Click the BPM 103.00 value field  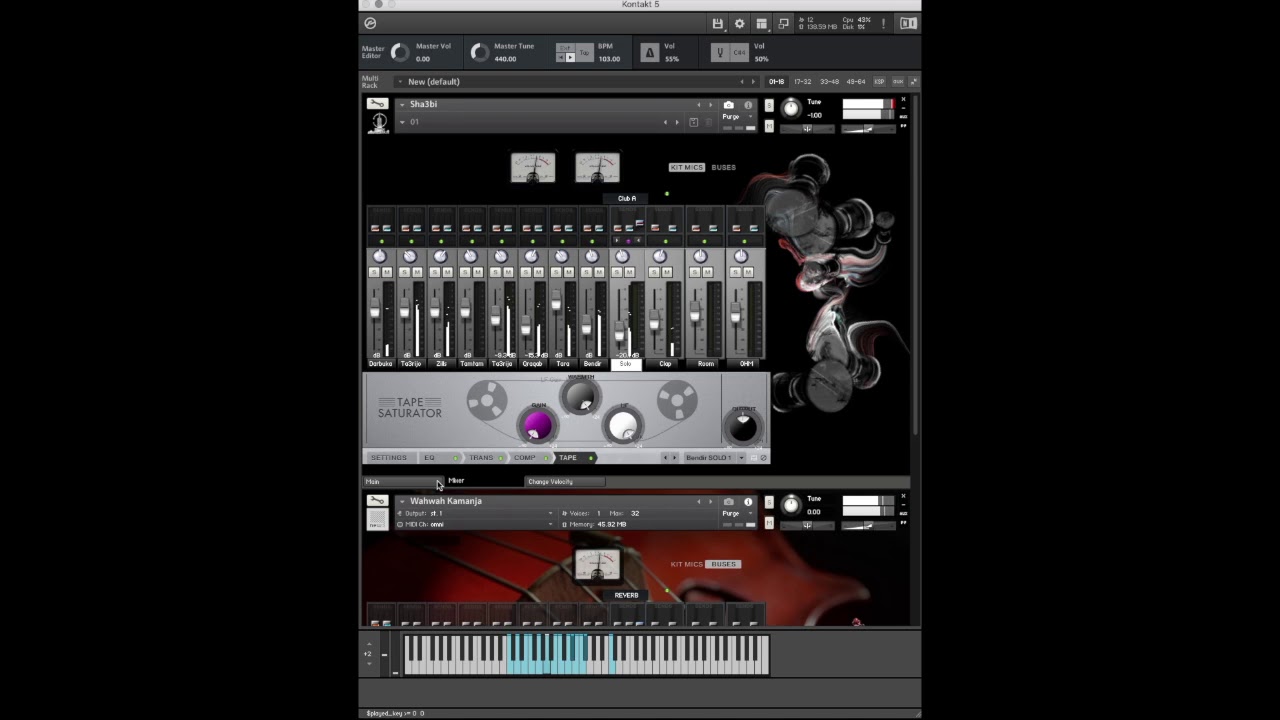pyautogui.click(x=609, y=59)
